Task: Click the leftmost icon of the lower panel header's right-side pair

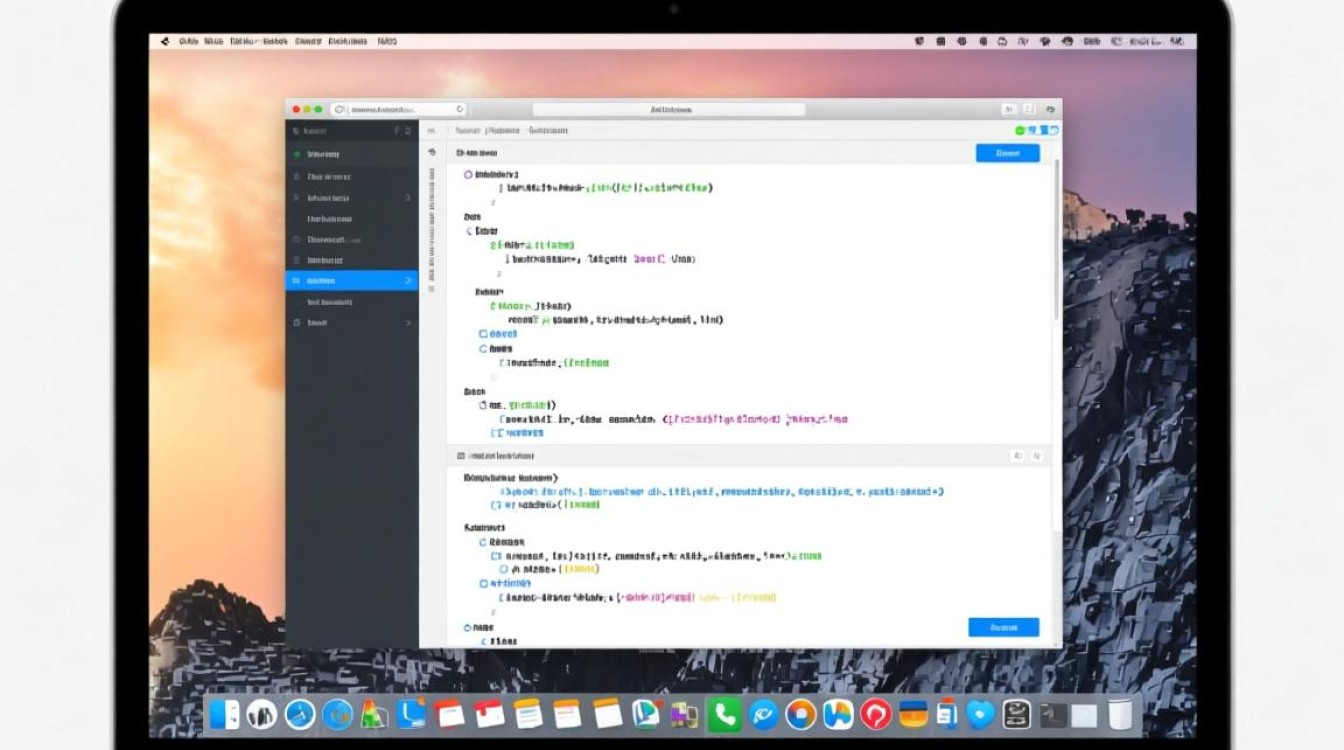Action: click(x=1017, y=456)
